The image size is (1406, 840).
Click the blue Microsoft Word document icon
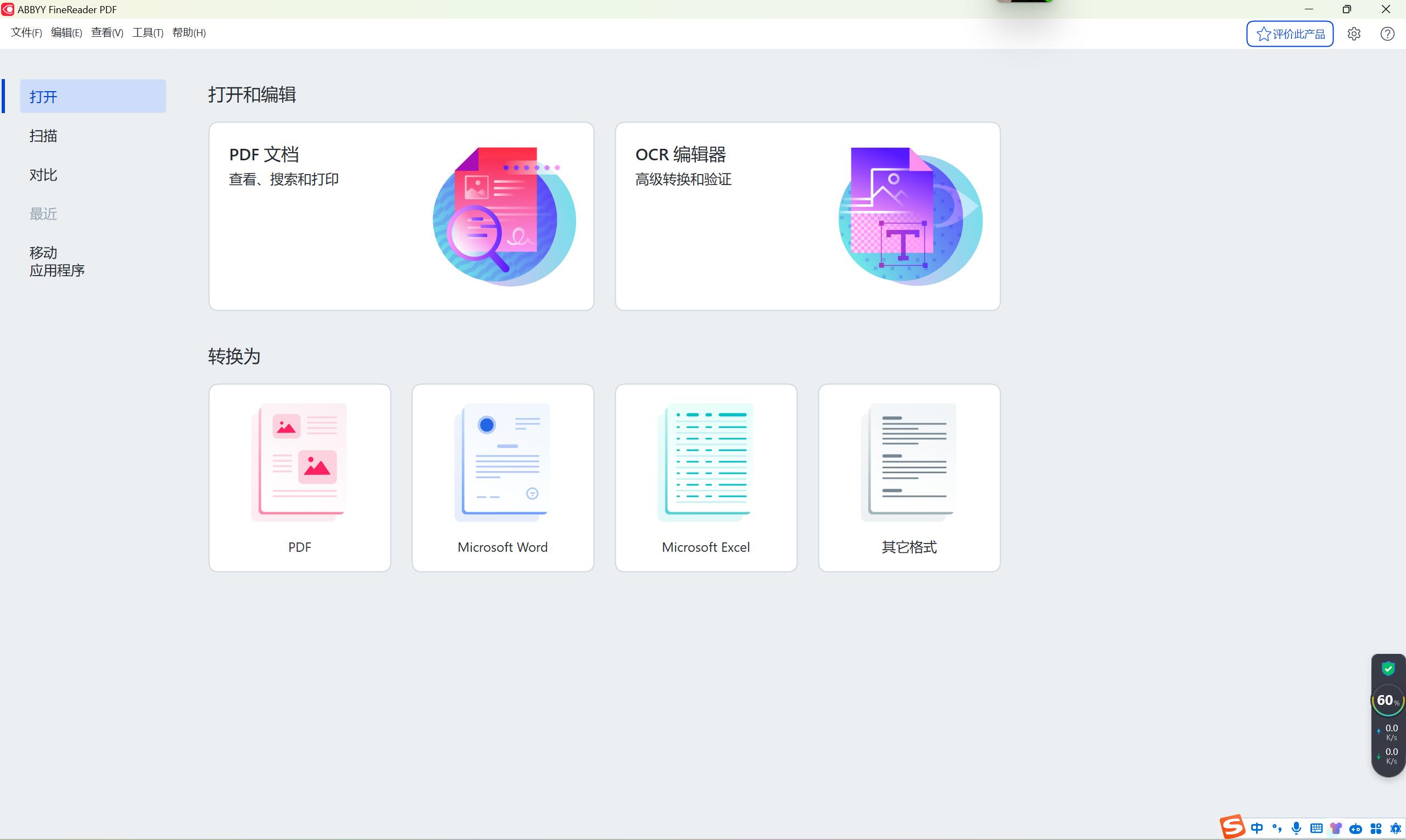503,462
